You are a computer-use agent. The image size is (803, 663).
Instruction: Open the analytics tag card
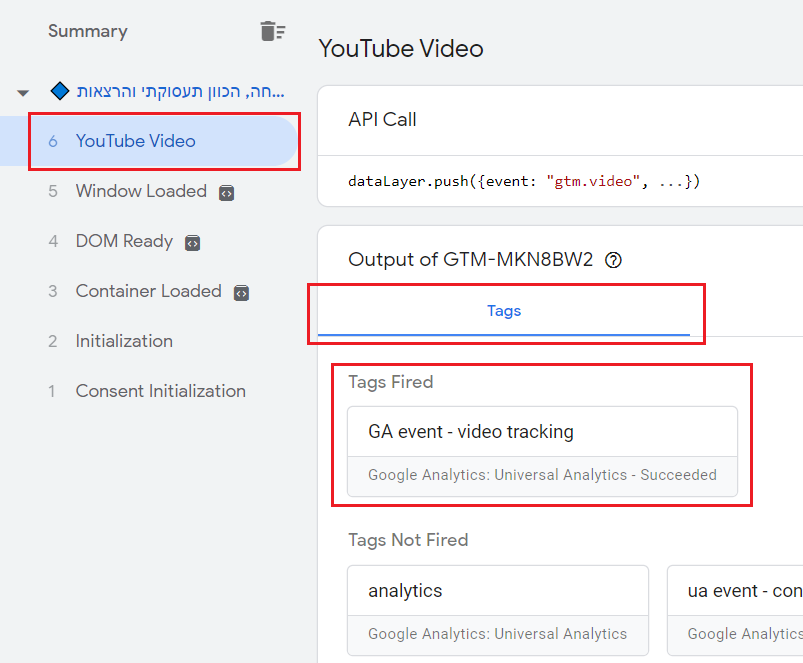coord(498,610)
